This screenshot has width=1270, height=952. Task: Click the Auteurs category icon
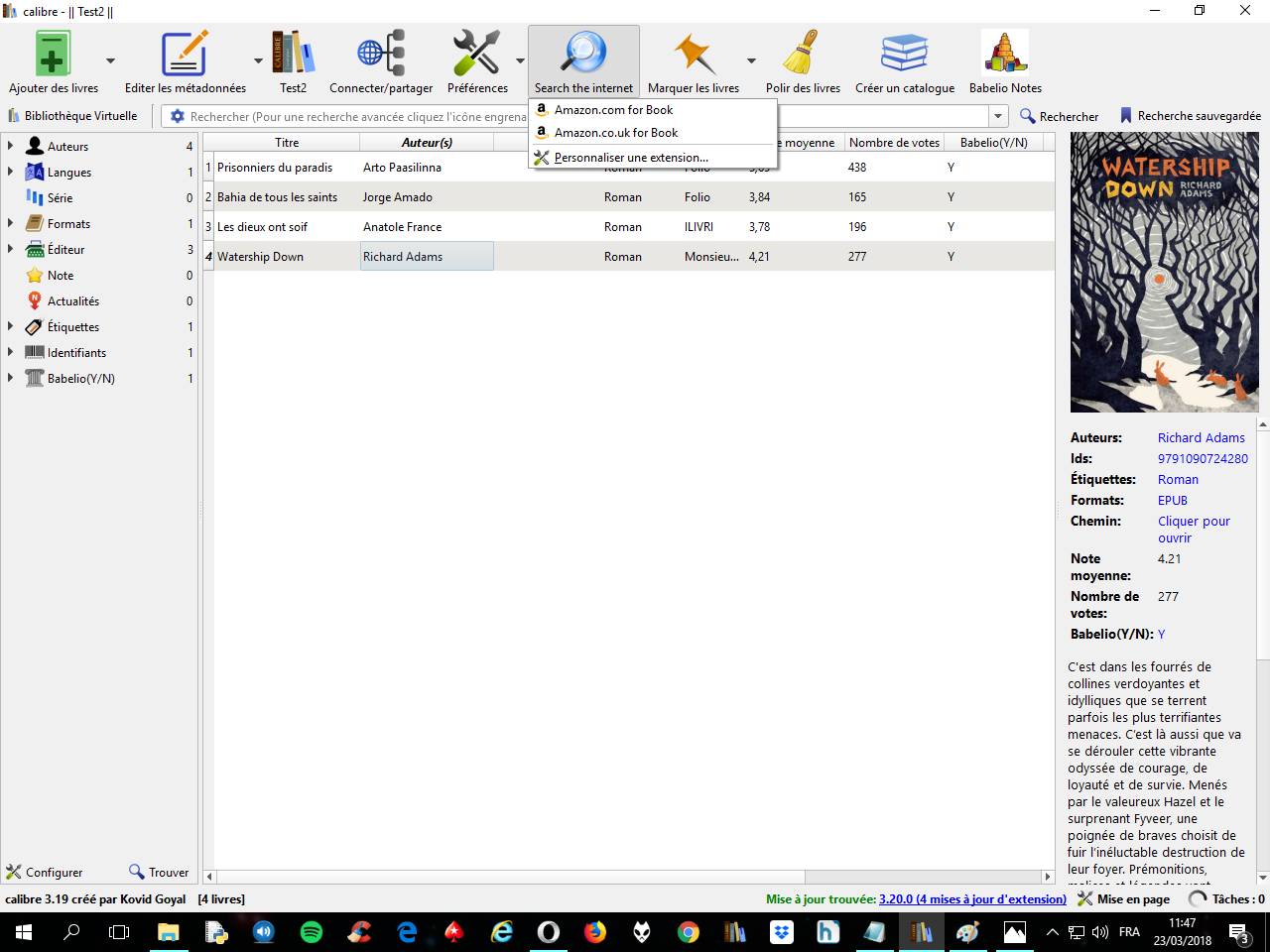[x=35, y=146]
